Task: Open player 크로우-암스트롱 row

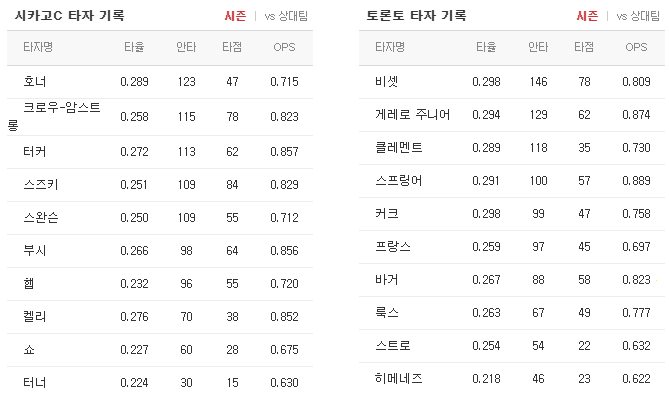Action: [x=160, y=117]
